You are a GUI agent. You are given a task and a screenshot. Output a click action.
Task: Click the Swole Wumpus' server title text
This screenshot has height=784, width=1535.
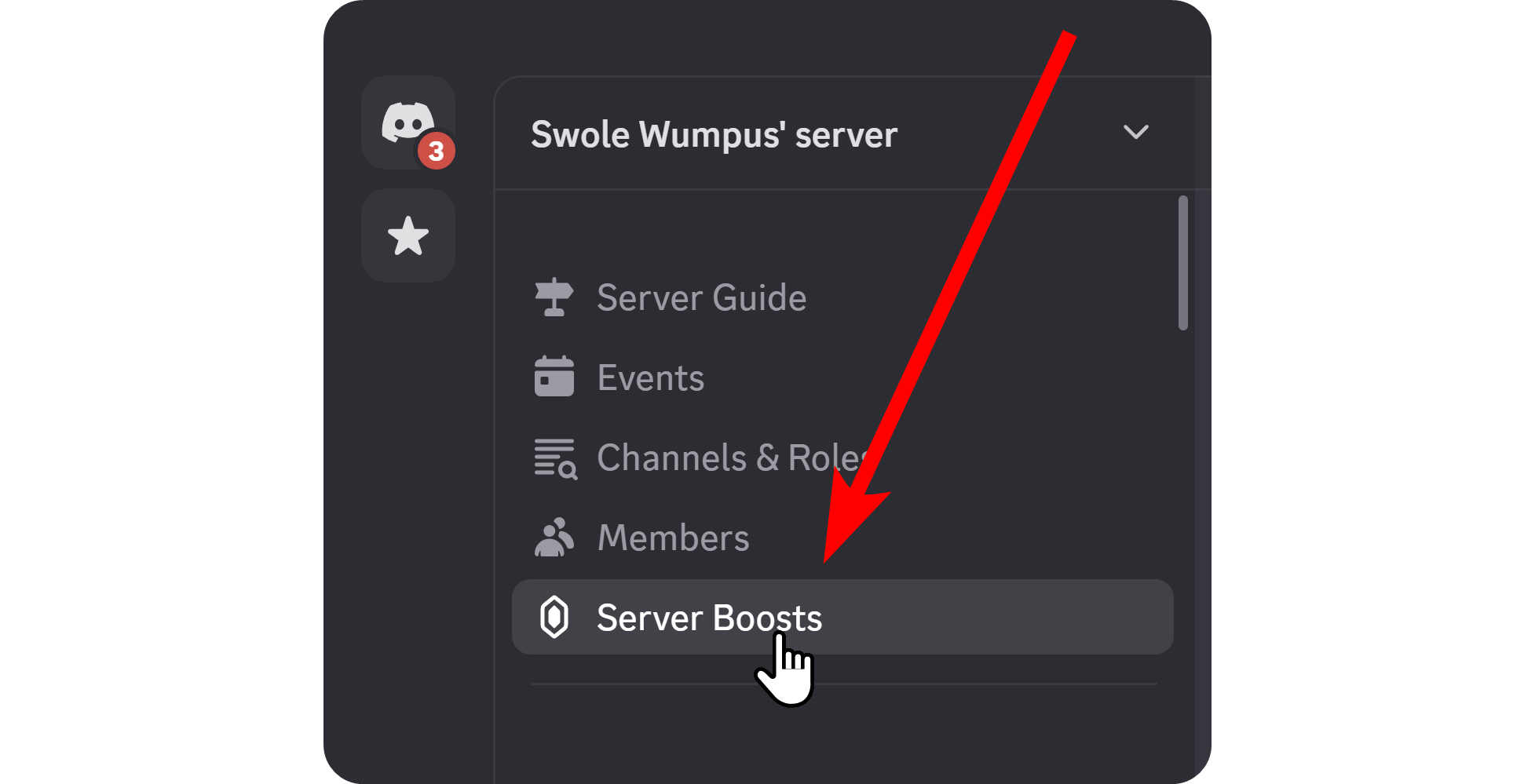pyautogui.click(x=713, y=133)
